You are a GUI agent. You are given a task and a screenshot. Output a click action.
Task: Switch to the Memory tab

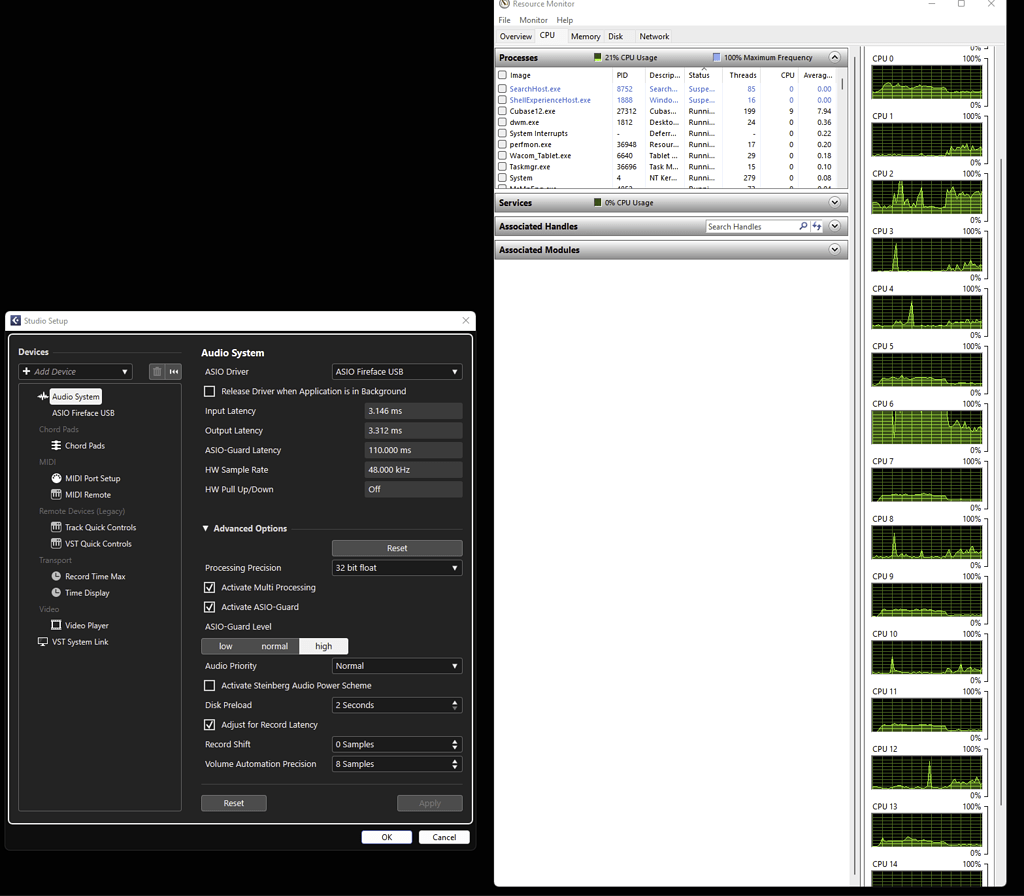(585, 36)
